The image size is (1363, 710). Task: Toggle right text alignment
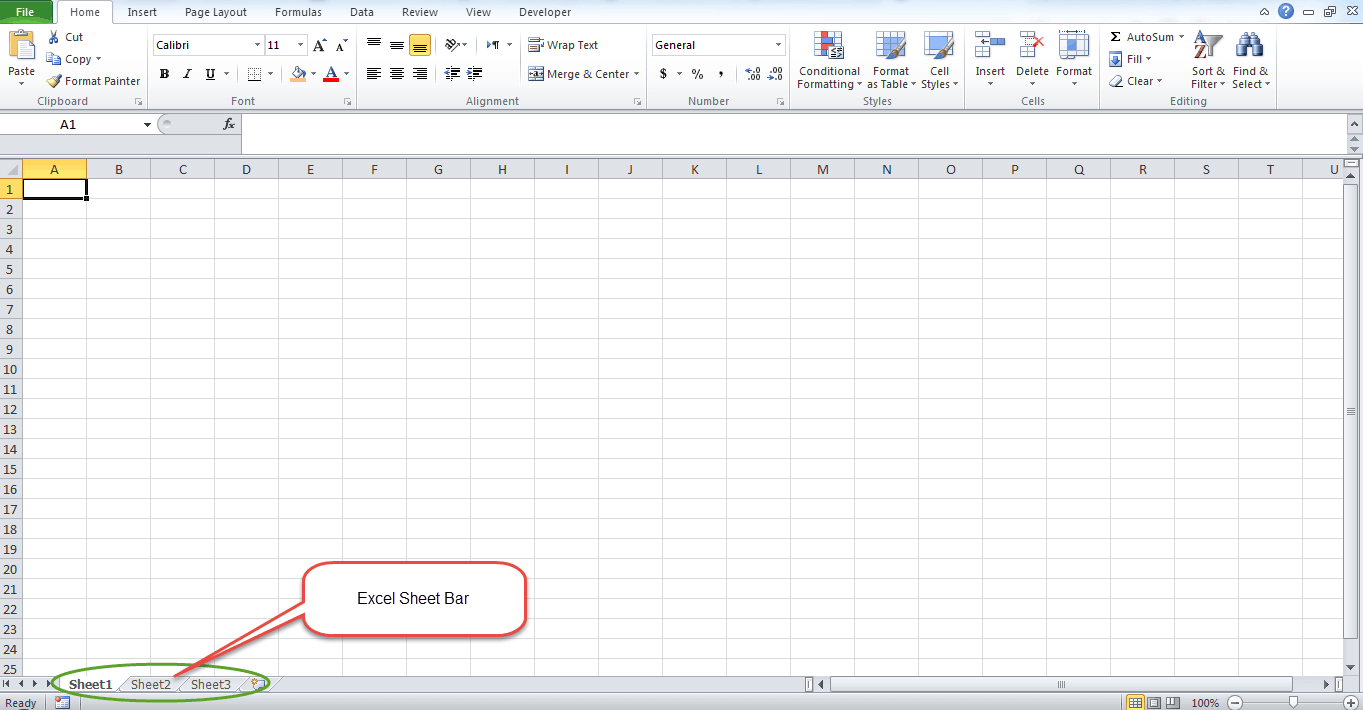coord(420,74)
